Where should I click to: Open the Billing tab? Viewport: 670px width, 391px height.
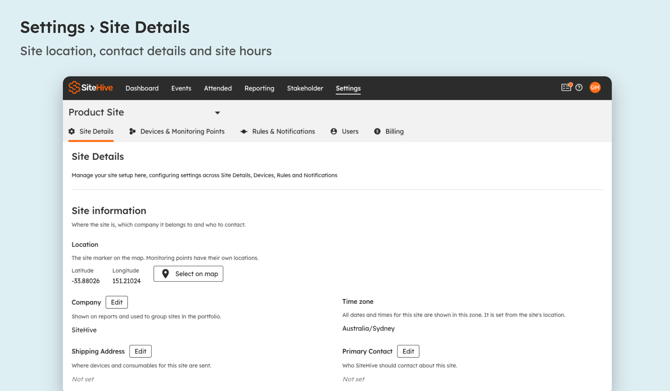click(x=389, y=132)
